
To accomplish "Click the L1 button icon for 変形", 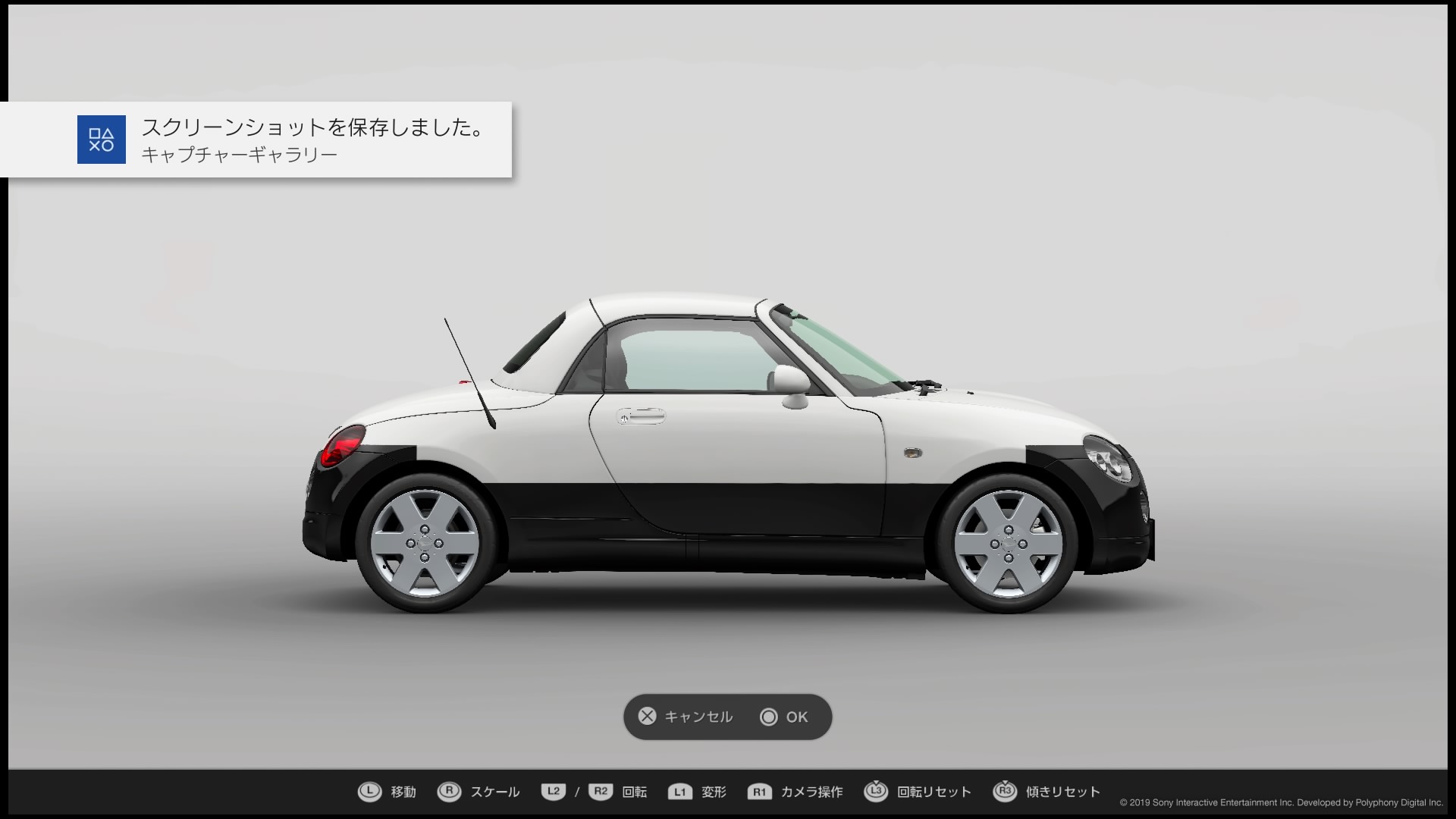I will point(680,792).
